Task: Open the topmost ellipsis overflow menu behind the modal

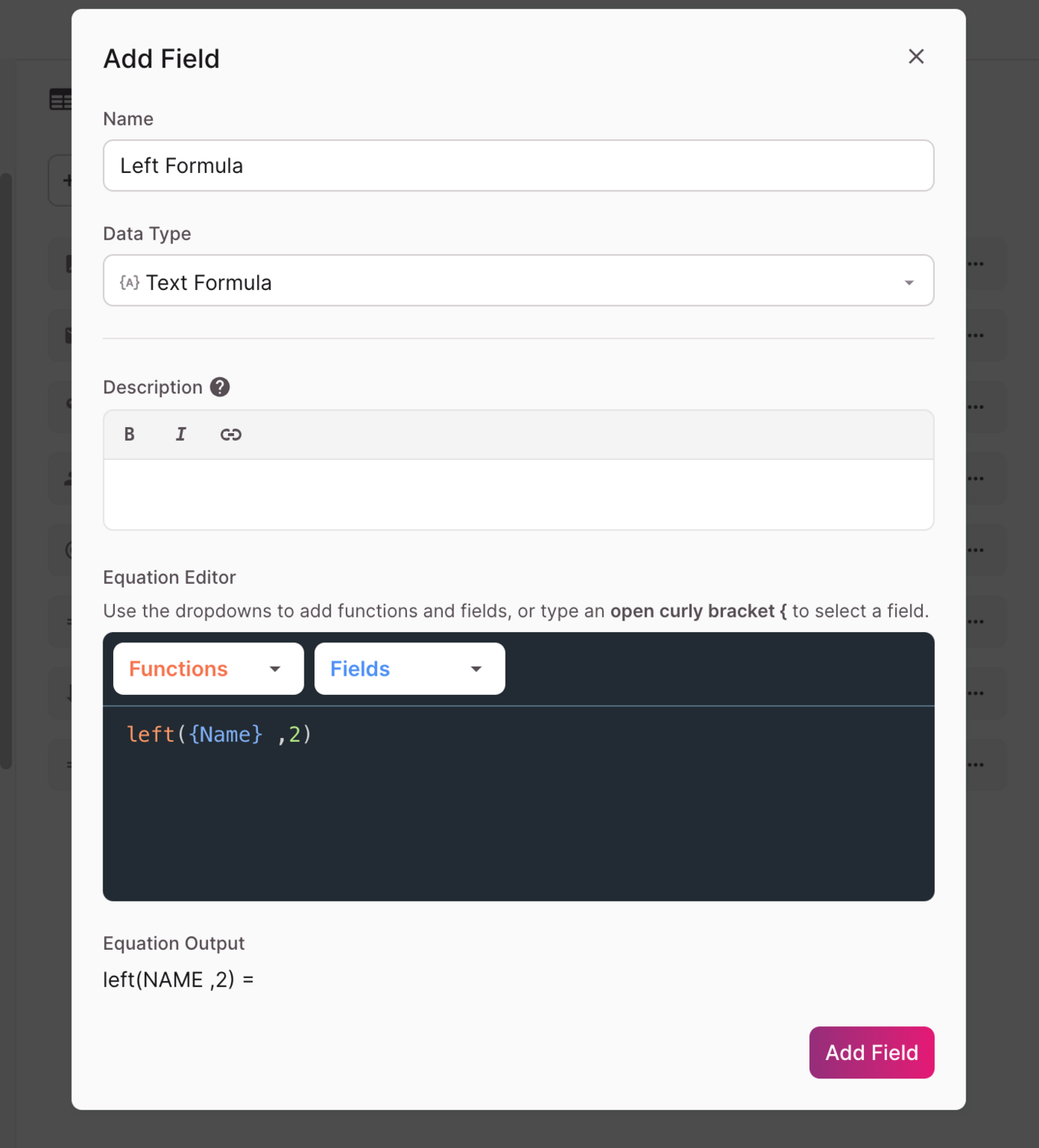Action: (976, 263)
